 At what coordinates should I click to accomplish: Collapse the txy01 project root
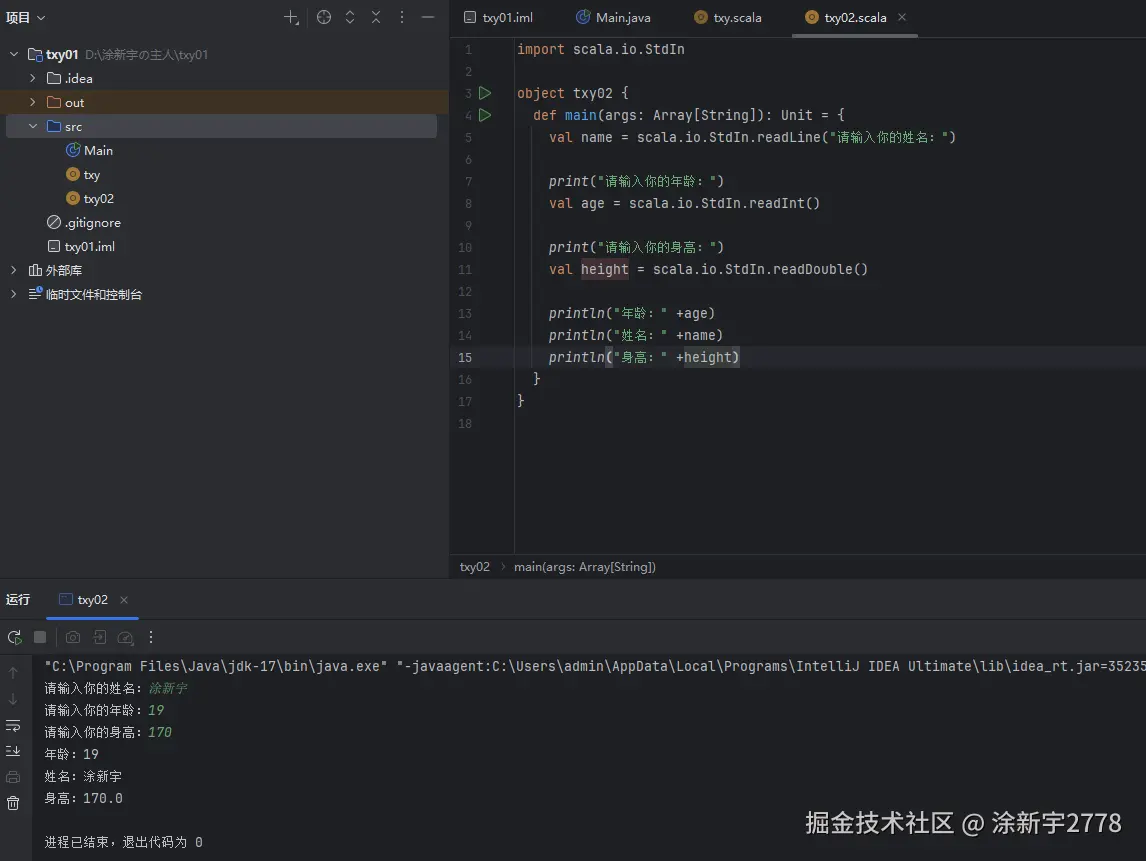[x=14, y=54]
